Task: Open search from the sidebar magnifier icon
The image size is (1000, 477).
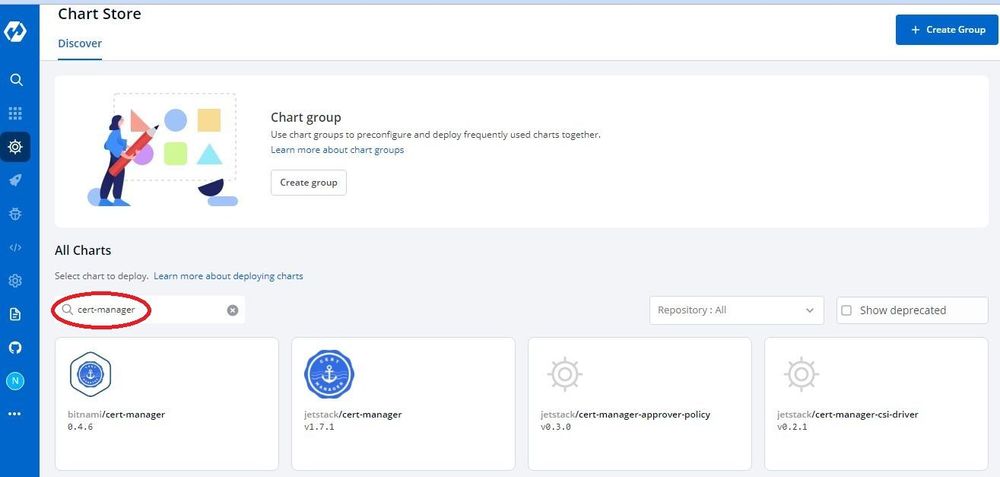Action: [x=16, y=80]
